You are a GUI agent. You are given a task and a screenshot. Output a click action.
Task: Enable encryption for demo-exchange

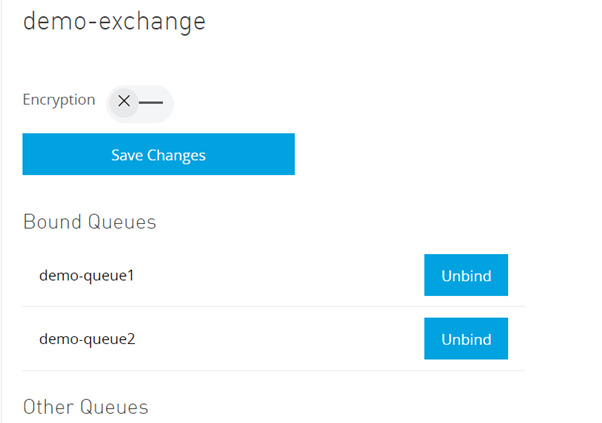pyautogui.click(x=139, y=102)
